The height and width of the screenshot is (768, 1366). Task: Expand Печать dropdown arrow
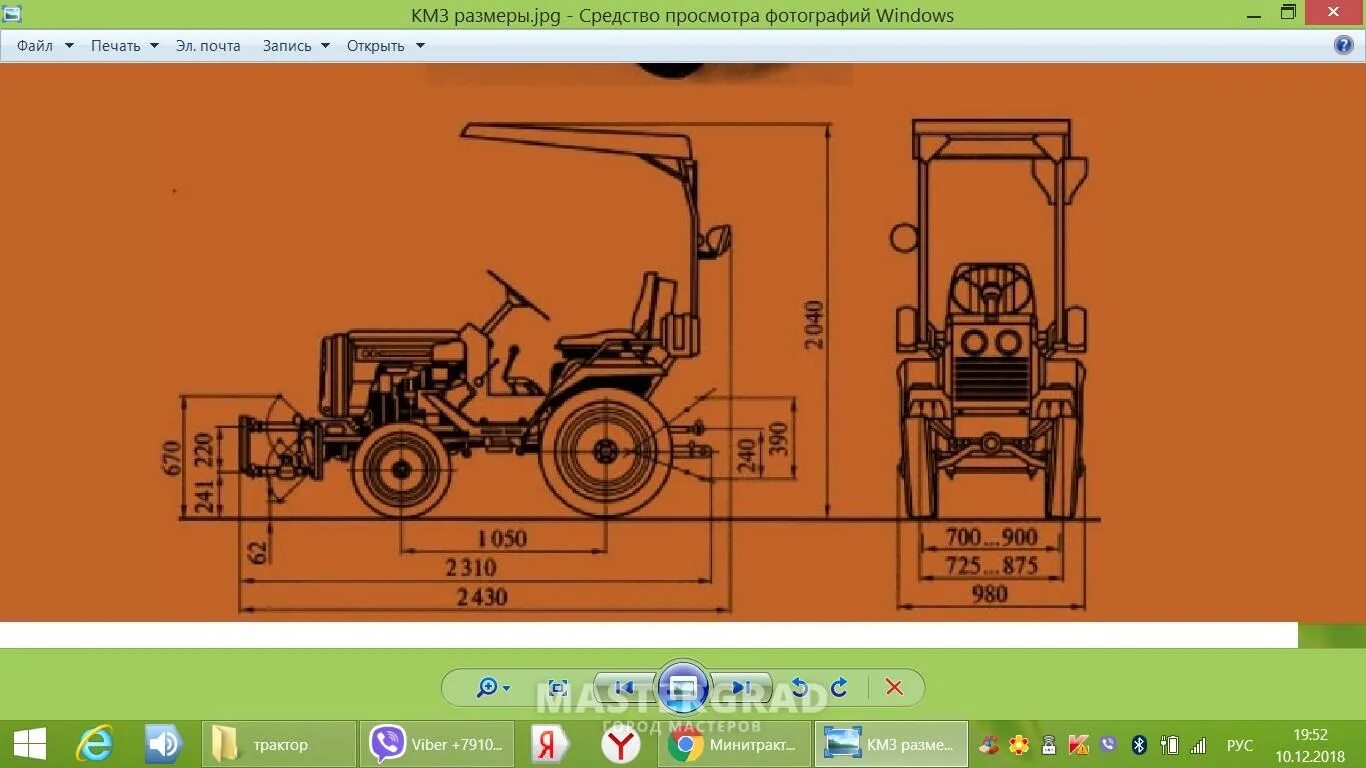154,46
